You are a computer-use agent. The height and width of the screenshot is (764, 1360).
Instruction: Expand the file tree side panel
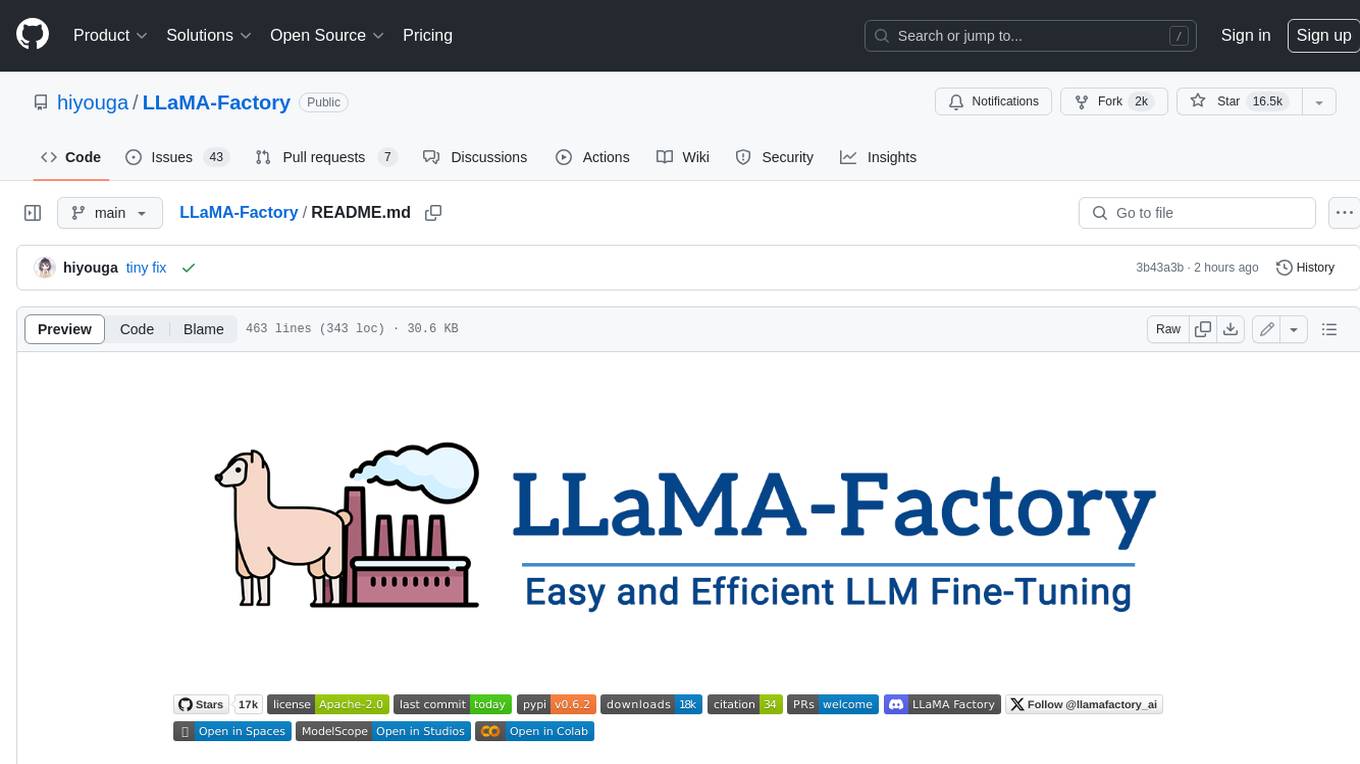(33, 213)
